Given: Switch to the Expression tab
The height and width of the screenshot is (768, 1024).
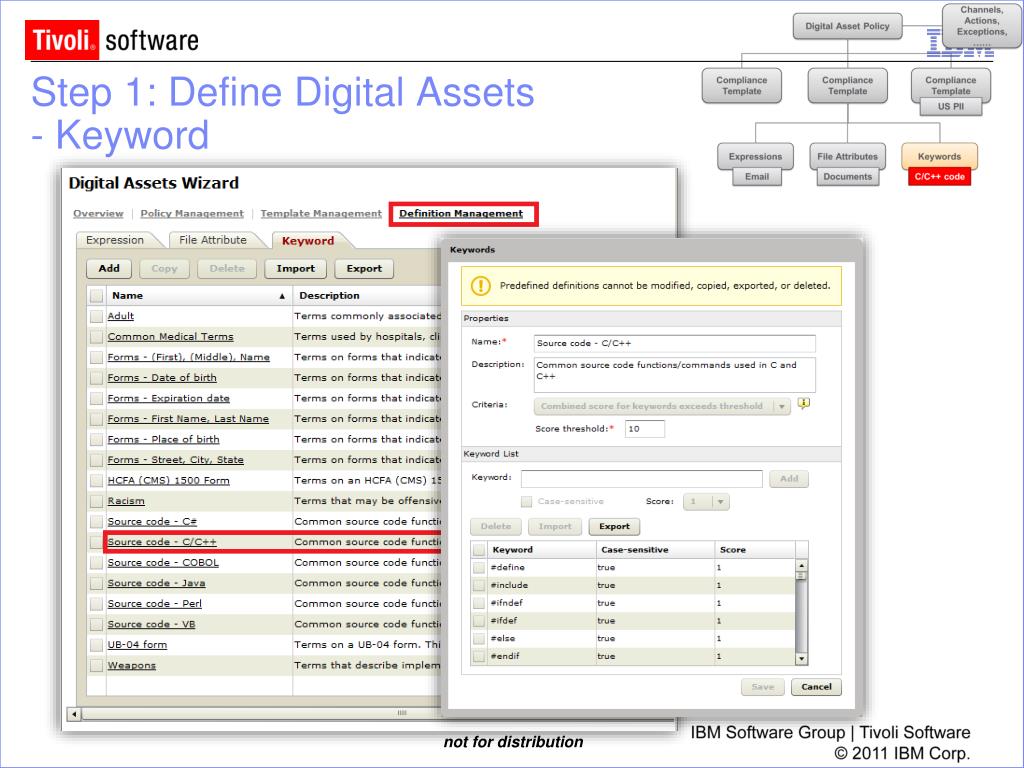Looking at the screenshot, I should click(115, 240).
